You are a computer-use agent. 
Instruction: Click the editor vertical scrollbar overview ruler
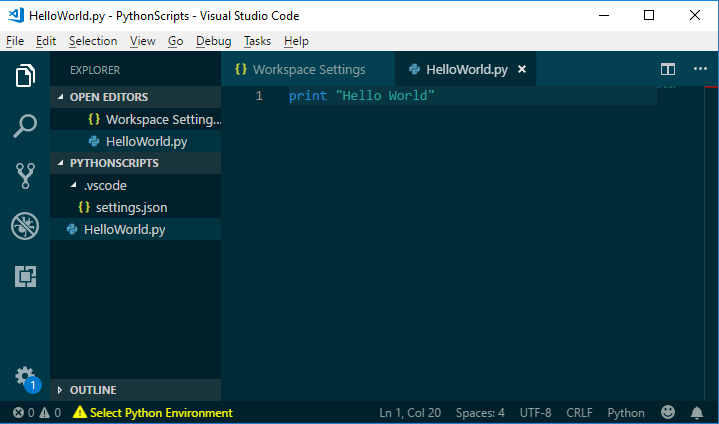(x=711, y=243)
